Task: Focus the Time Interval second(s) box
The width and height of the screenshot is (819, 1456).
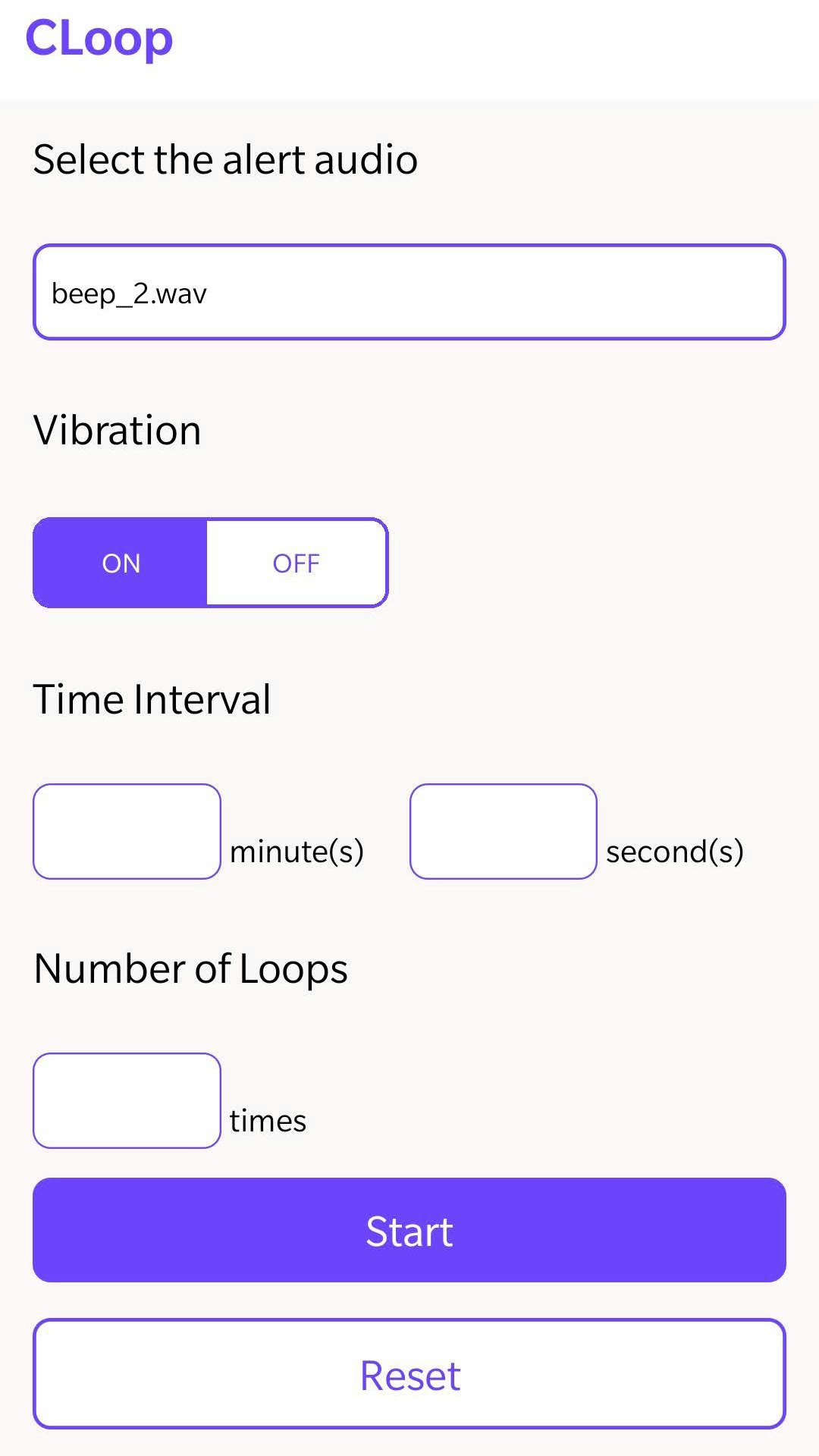Action: tap(503, 830)
